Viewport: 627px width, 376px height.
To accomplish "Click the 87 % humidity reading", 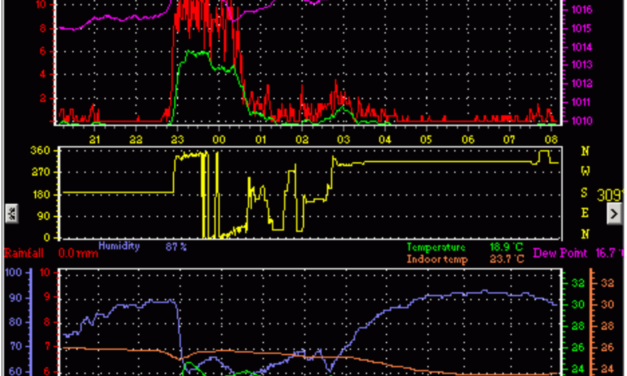I will [x=176, y=247].
